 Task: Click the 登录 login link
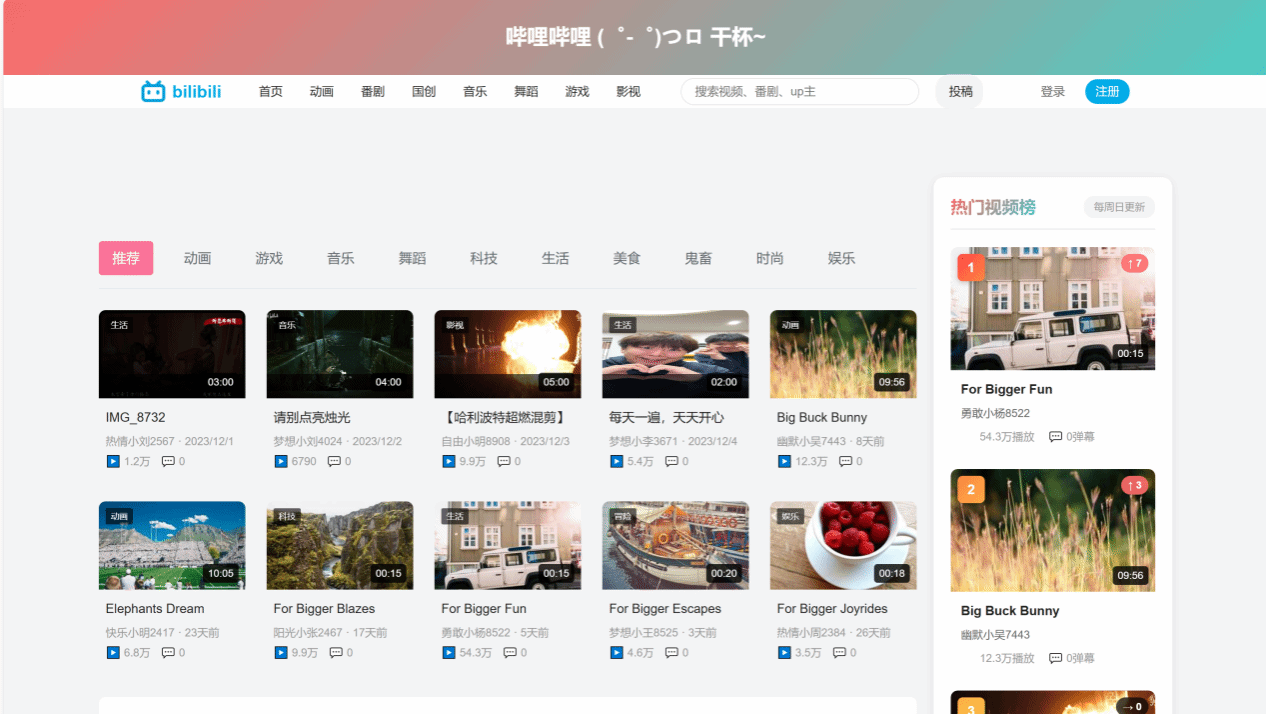pyautogui.click(x=1052, y=92)
